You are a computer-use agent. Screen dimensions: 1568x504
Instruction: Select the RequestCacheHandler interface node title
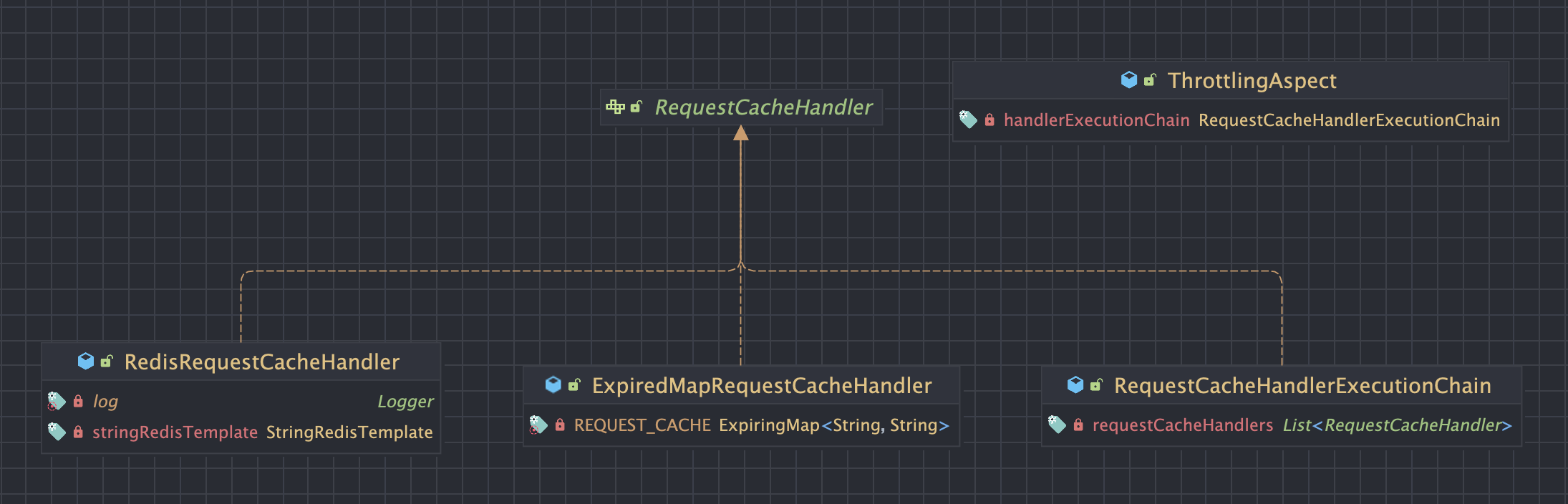pyautogui.click(x=763, y=107)
